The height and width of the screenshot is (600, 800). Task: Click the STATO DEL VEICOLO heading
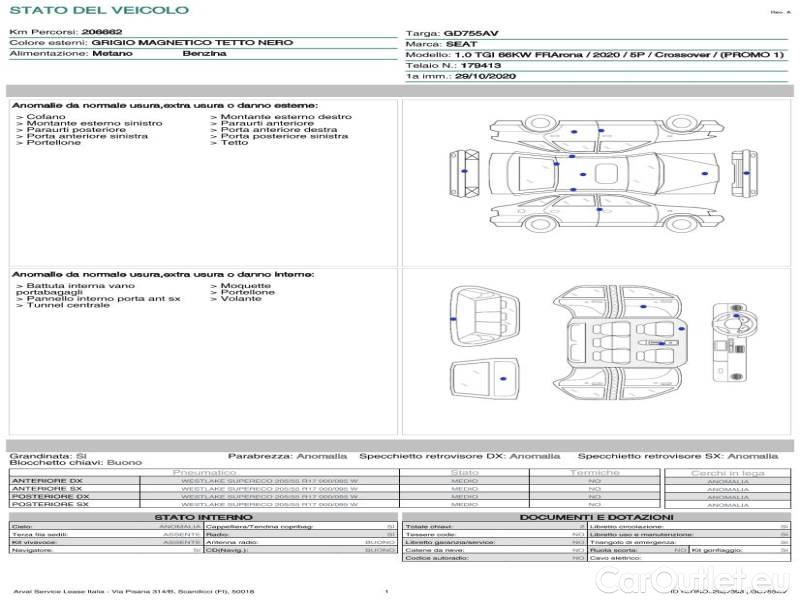(98, 10)
